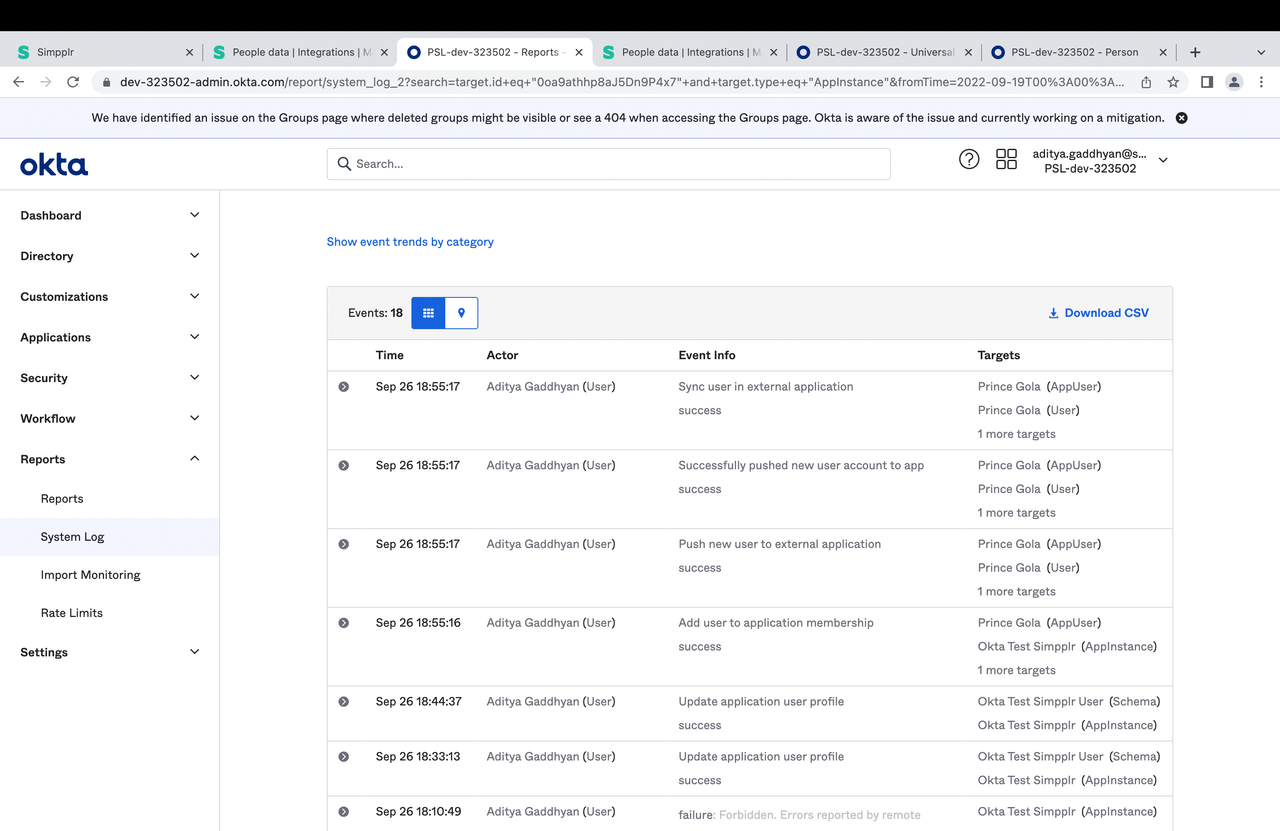
Task: Click Show event trends by category link
Action: (410, 242)
